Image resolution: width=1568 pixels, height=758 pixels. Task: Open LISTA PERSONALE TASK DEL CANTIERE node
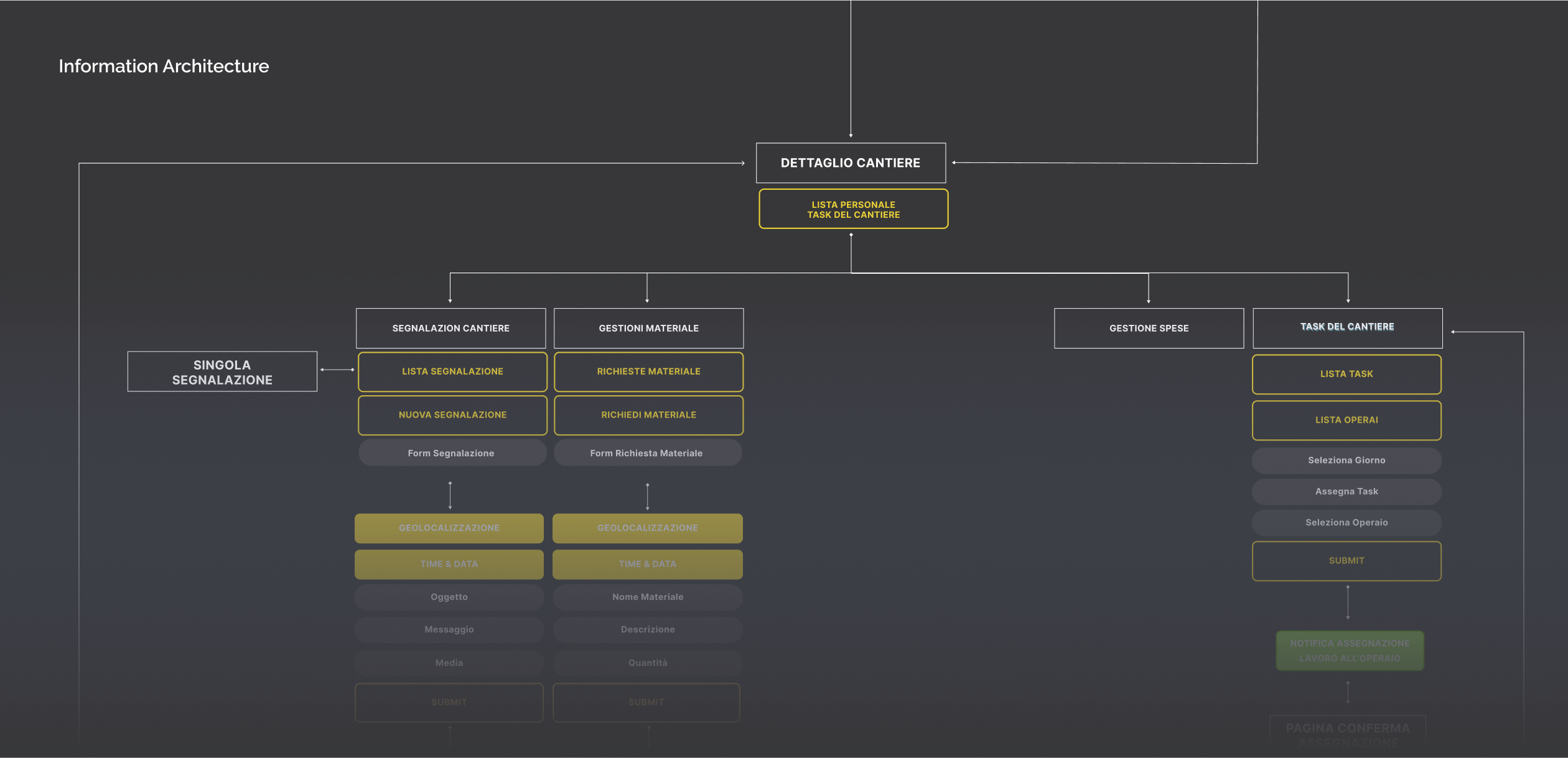click(853, 209)
